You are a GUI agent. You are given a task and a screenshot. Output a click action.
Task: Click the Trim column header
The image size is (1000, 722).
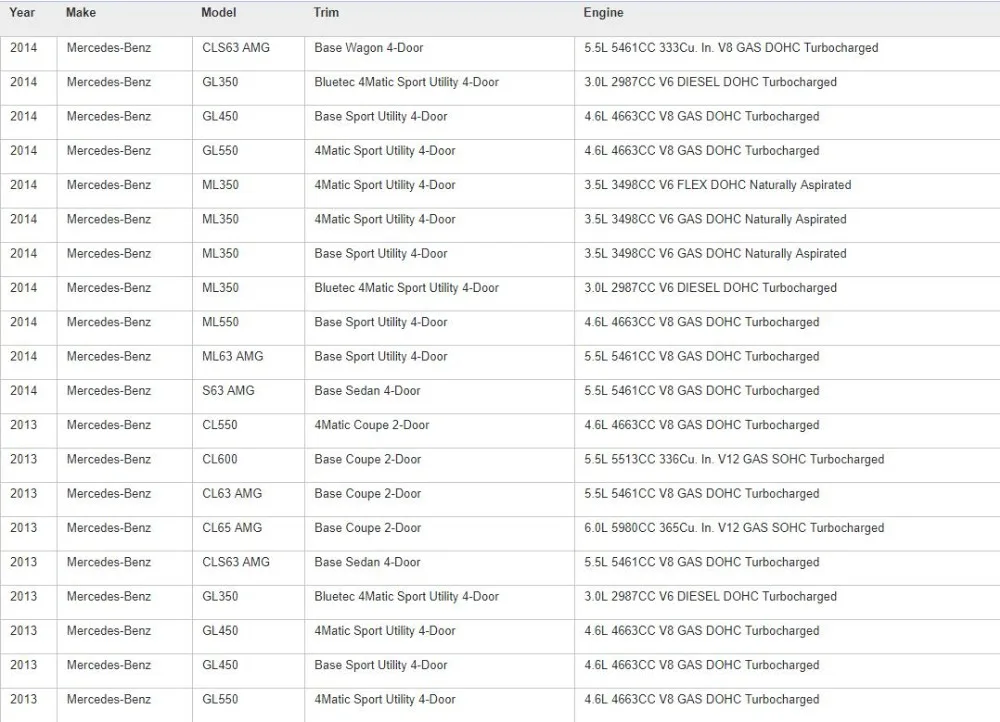pyautogui.click(x=326, y=12)
